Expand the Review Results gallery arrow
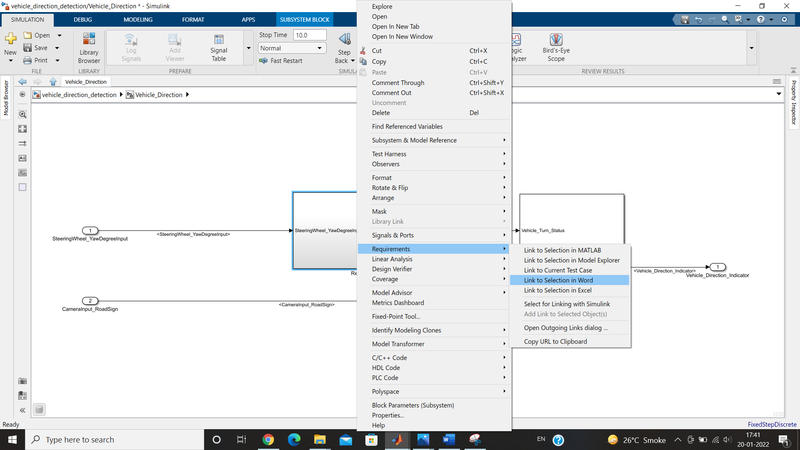The image size is (800, 450). click(x=752, y=48)
